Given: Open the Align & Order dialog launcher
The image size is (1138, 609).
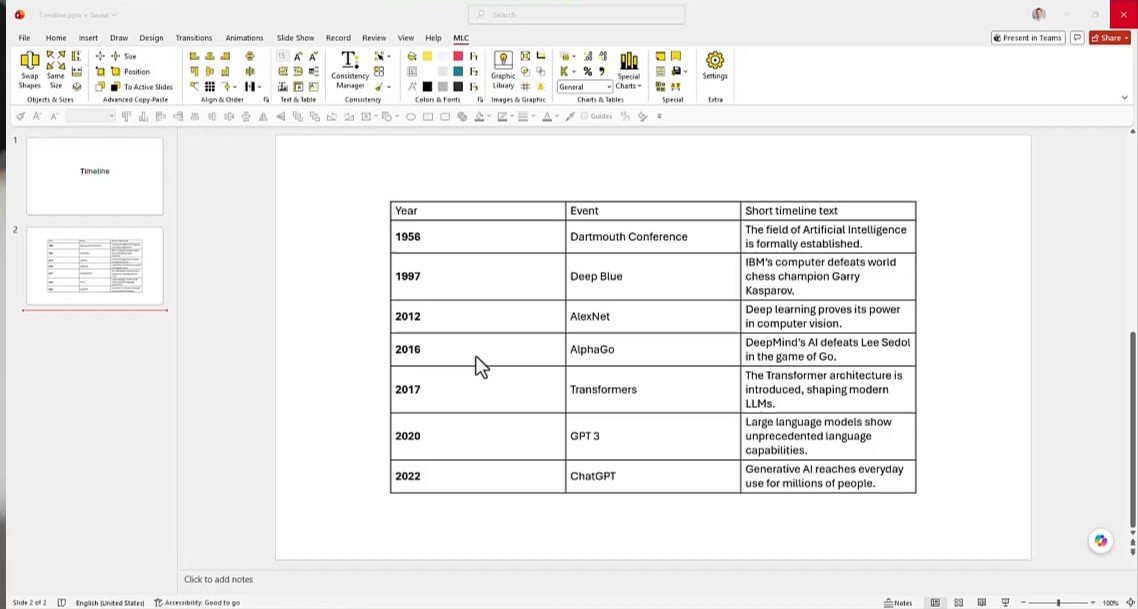Looking at the screenshot, I should (266, 99).
